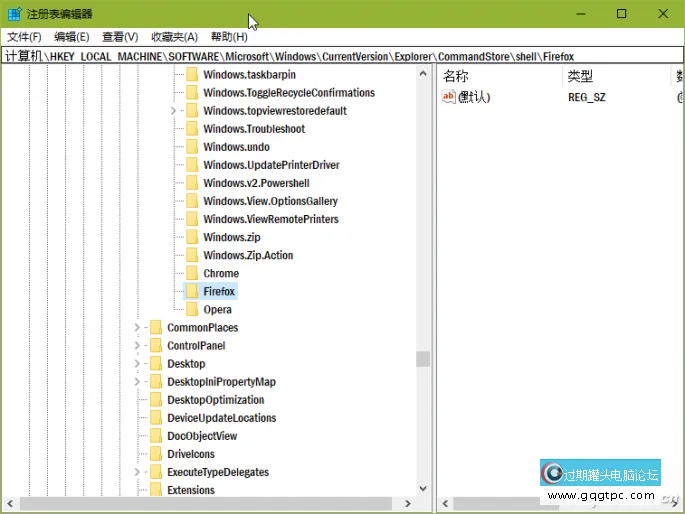Screen dimensions: 685x514
Task: Click the Opera key folder icon
Action: 192,309
